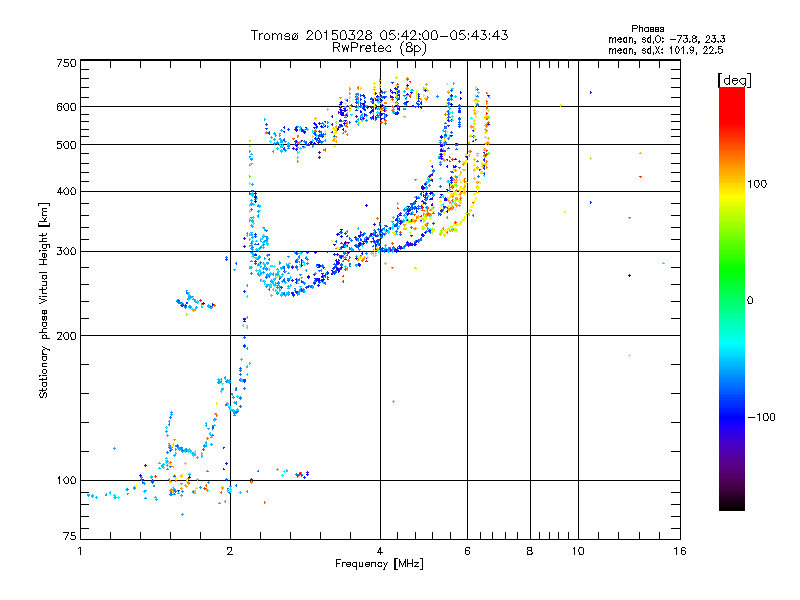800x600 pixels.
Task: Click the plot title 'Tromsø 20150328 05:42:00-05:43:43'
Action: tap(379, 35)
